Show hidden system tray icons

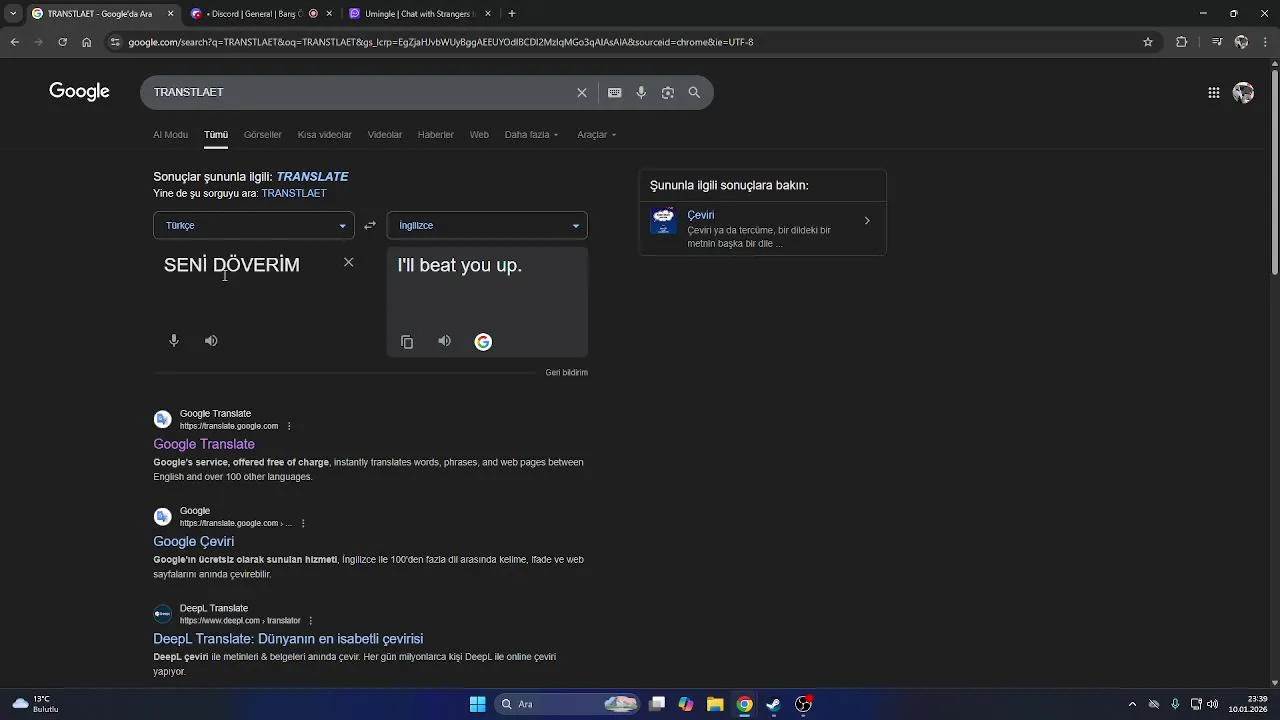point(1132,704)
